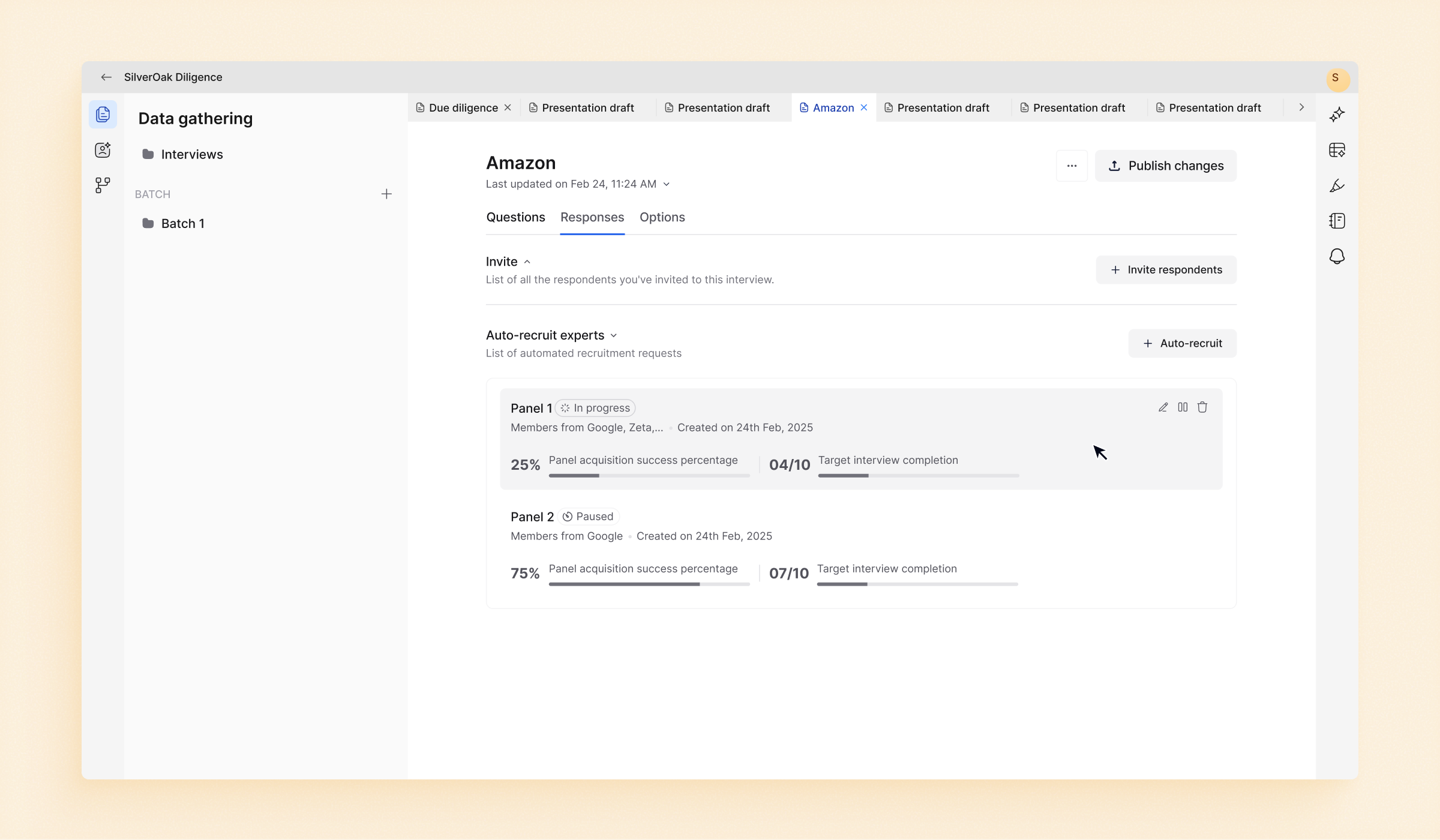
Task: Close the Amazon tab
Action: pos(864,107)
